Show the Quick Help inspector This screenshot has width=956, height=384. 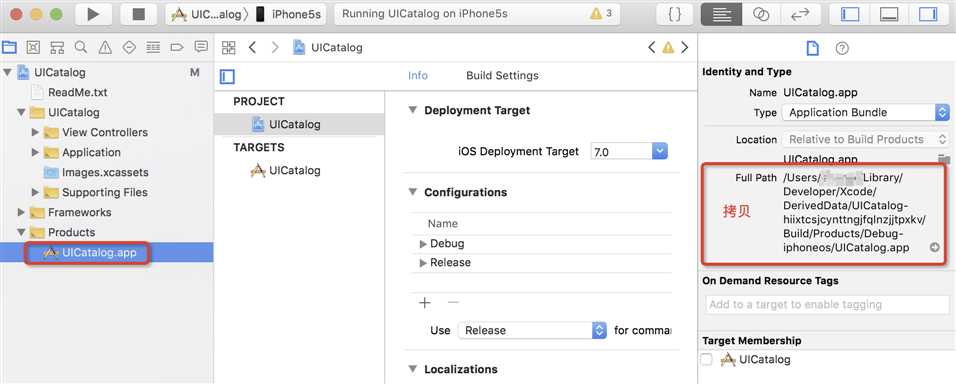point(842,49)
